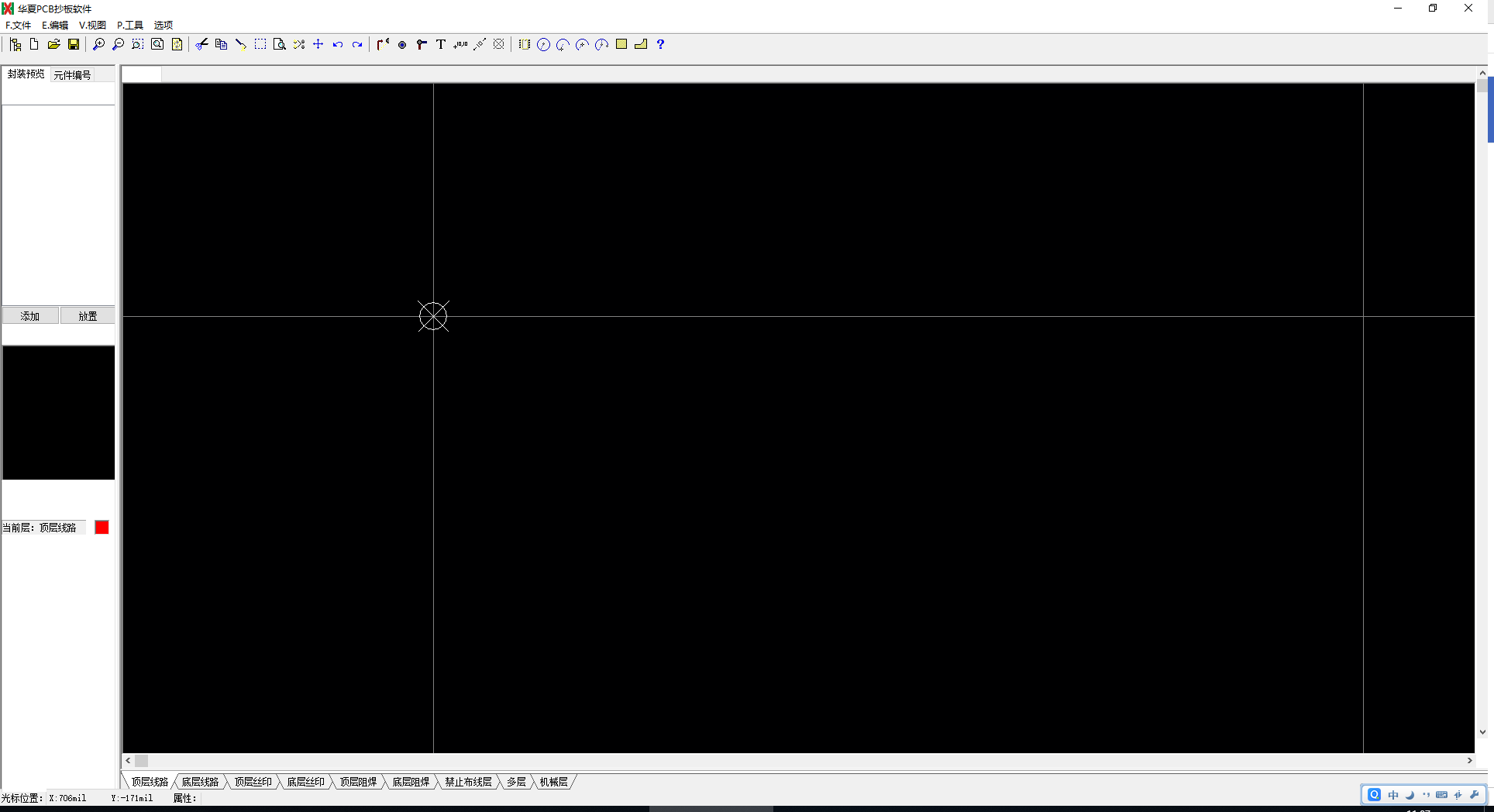Screen dimensions: 1494x812
Task: Select the measure distance tool icon
Action: click(480, 44)
